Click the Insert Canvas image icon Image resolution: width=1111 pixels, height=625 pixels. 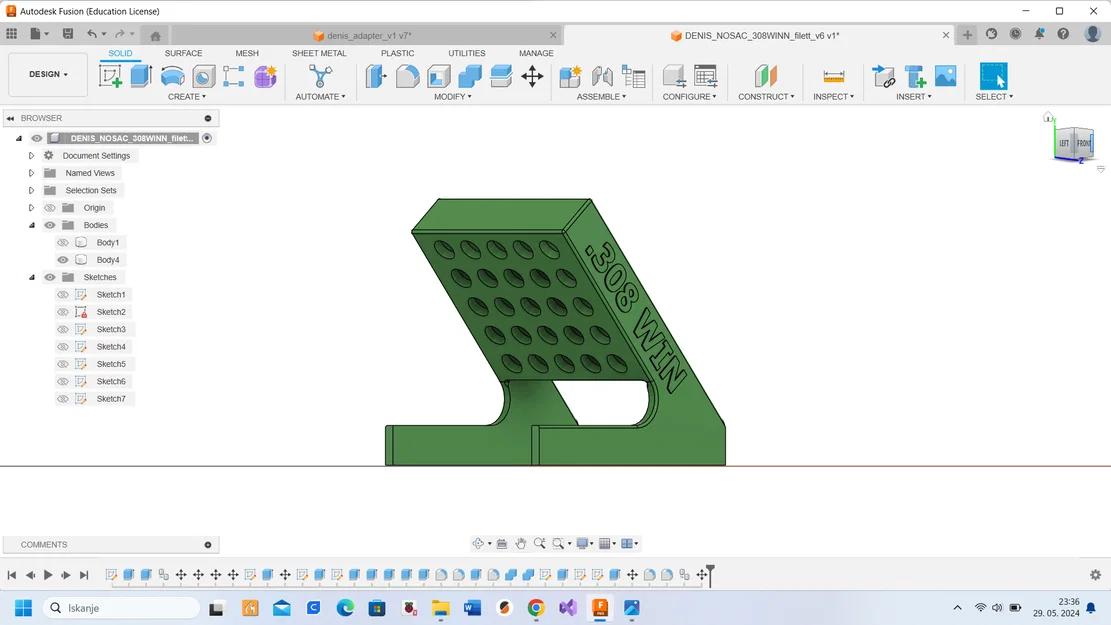(x=945, y=77)
